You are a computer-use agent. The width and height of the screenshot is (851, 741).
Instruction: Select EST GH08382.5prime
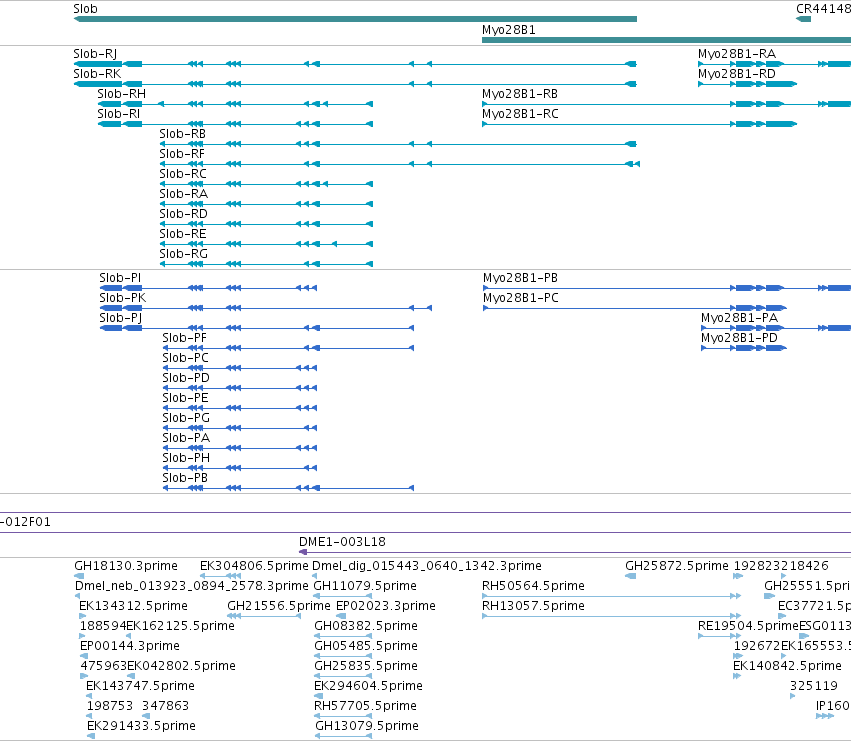[366, 626]
